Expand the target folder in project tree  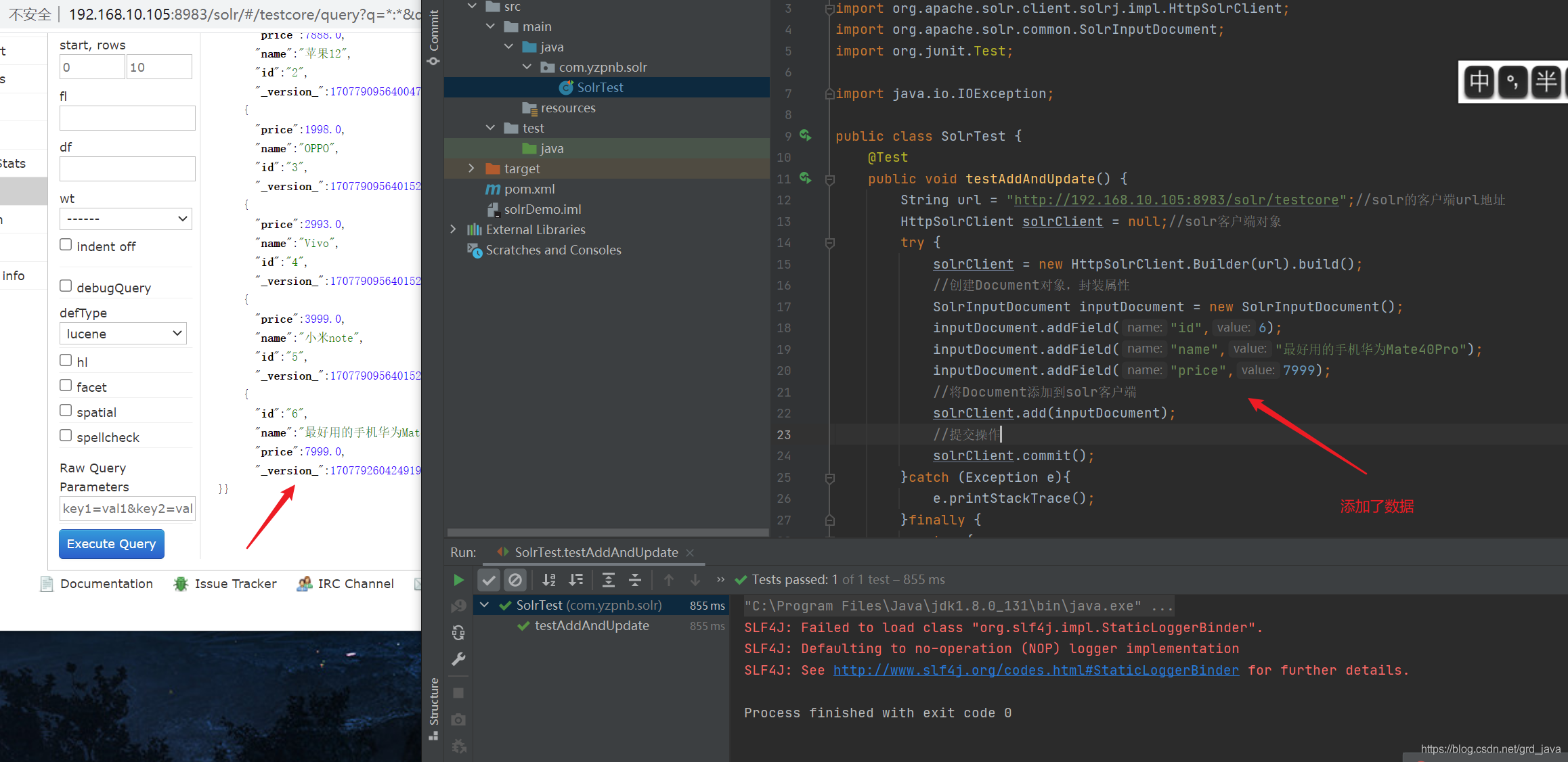pyautogui.click(x=472, y=169)
